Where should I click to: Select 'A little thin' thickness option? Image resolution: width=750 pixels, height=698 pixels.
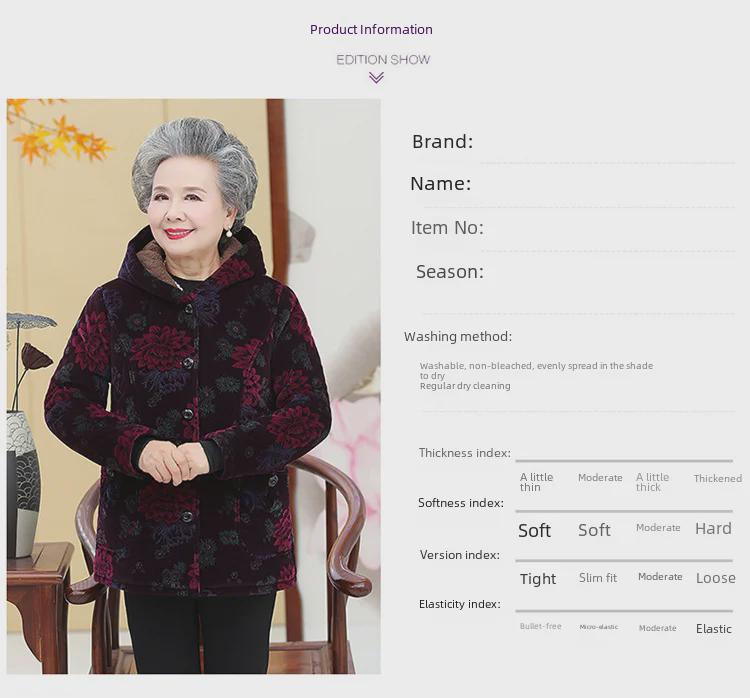pos(537,482)
